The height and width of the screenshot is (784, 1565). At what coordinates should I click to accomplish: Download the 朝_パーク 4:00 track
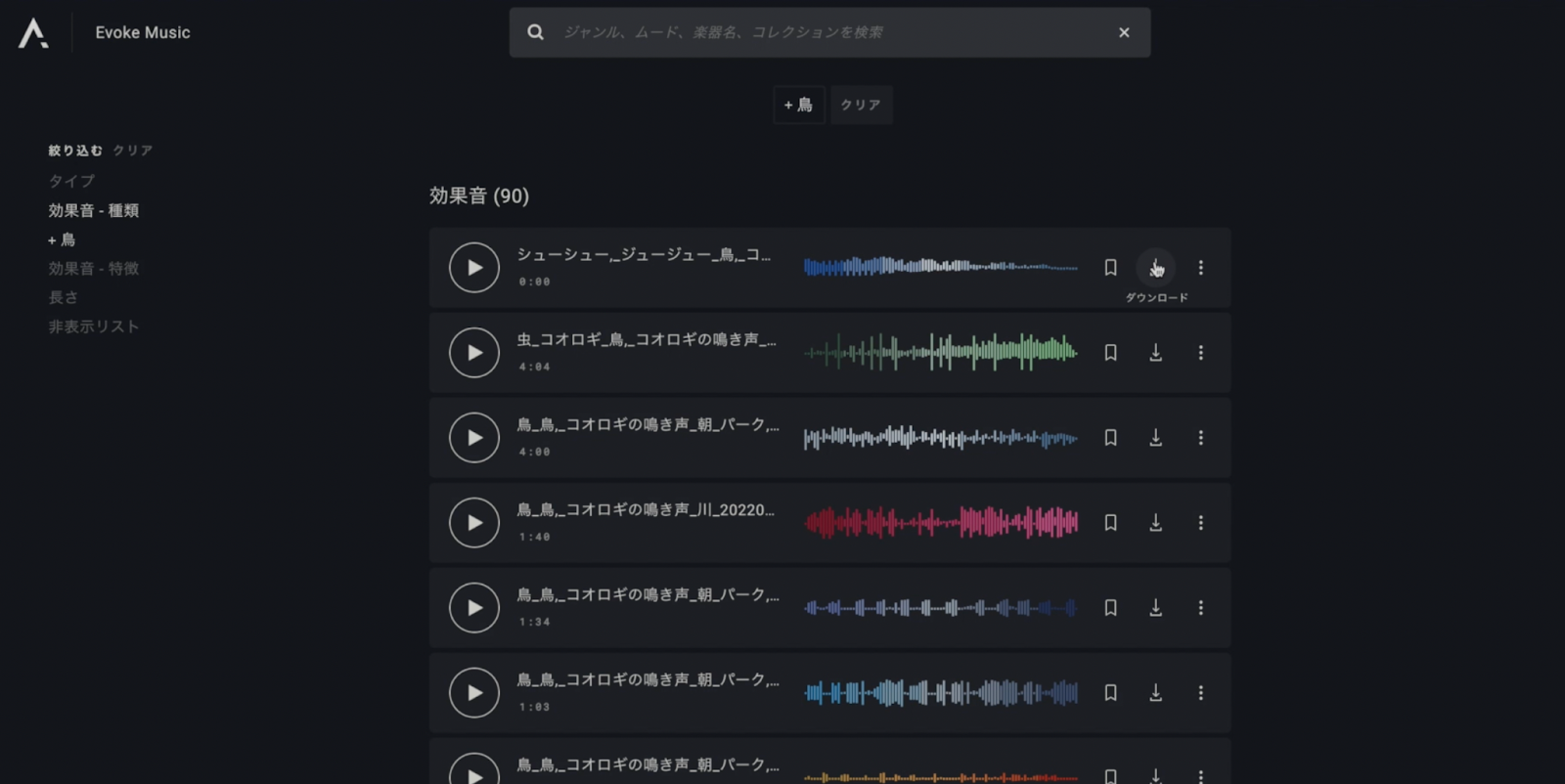point(1156,438)
